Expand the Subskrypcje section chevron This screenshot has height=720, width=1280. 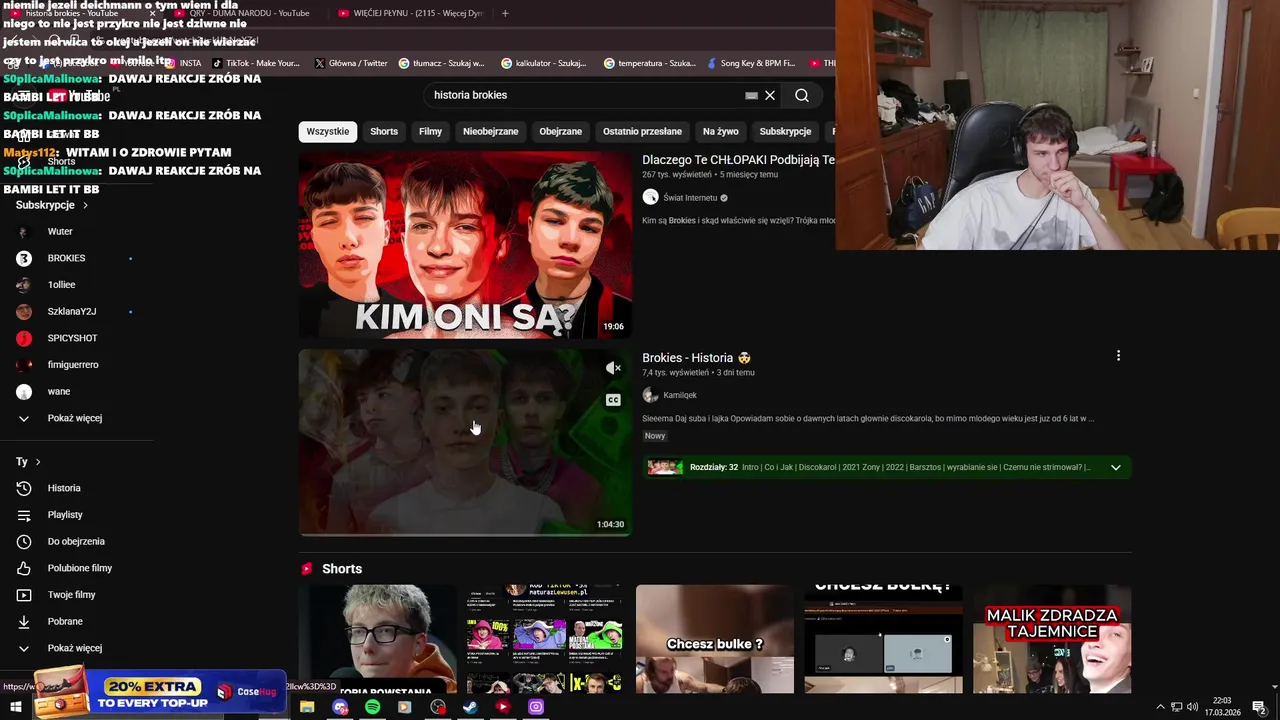click(x=85, y=205)
